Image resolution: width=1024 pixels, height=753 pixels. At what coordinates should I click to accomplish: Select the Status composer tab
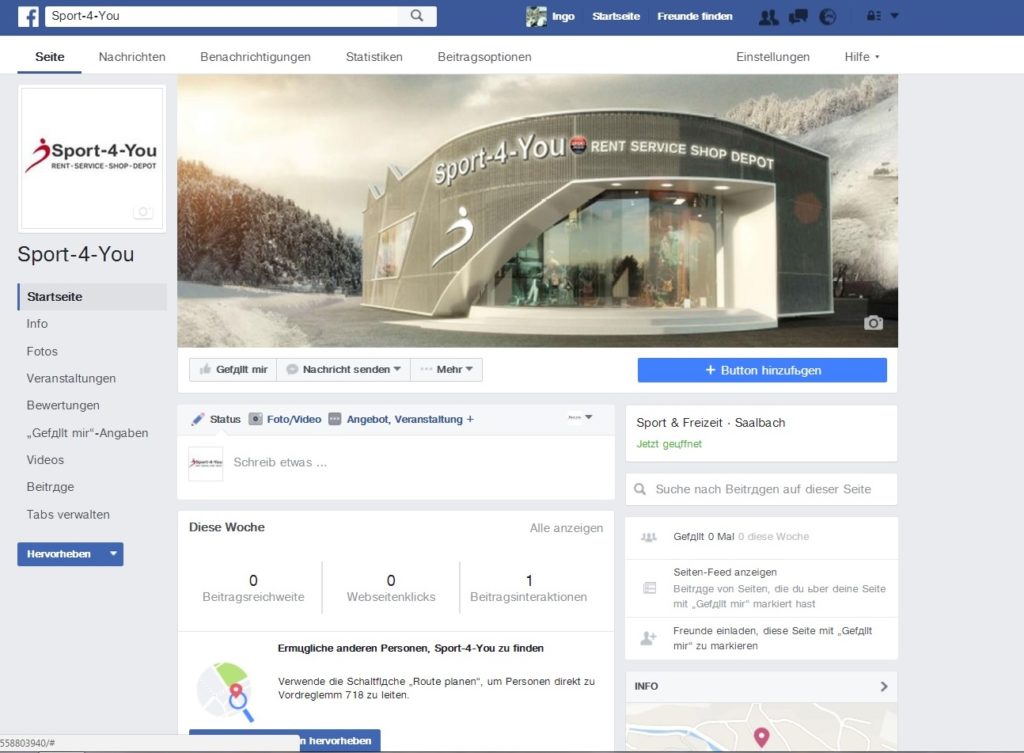pyautogui.click(x=216, y=419)
